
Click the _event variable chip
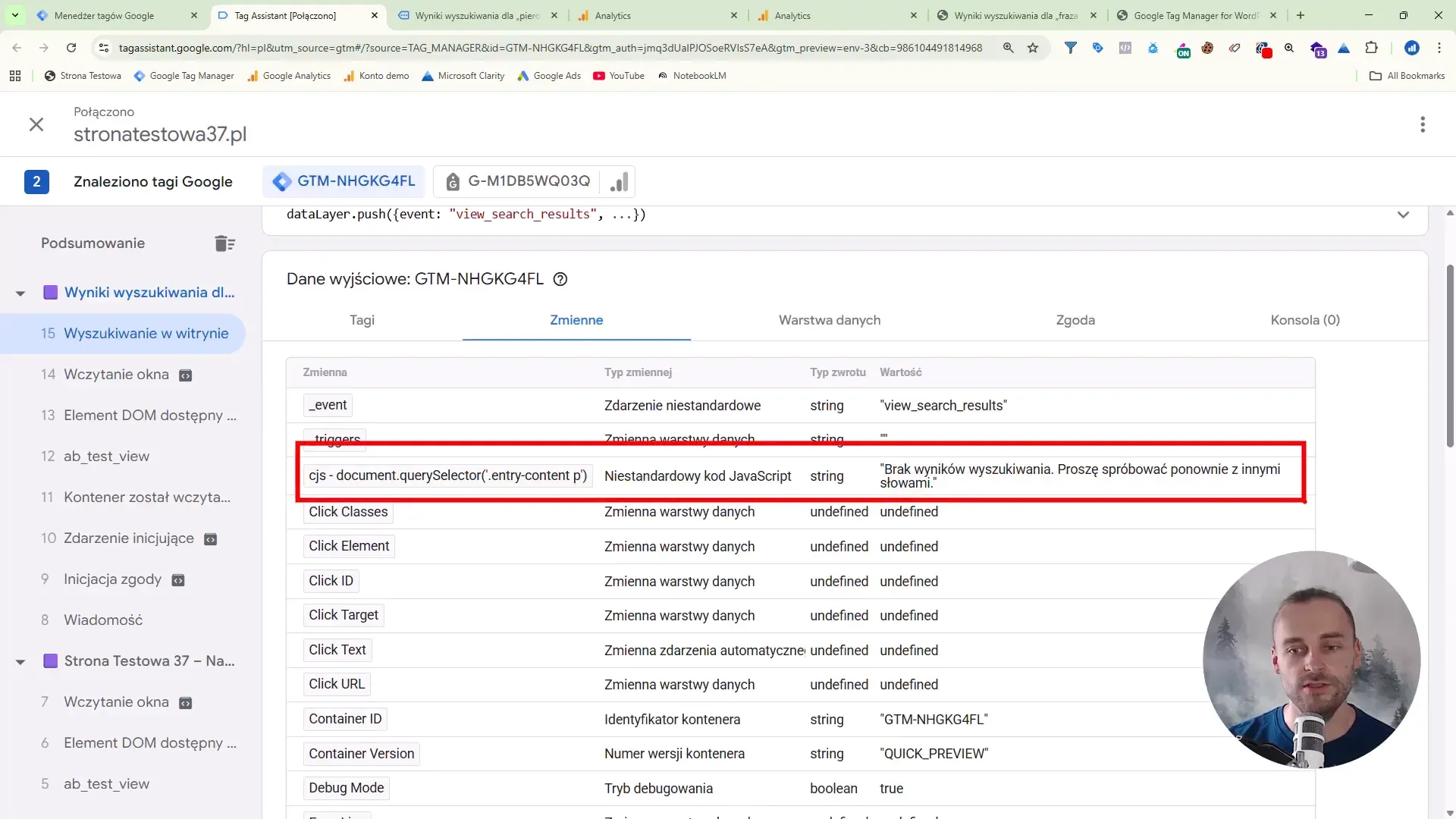point(328,405)
